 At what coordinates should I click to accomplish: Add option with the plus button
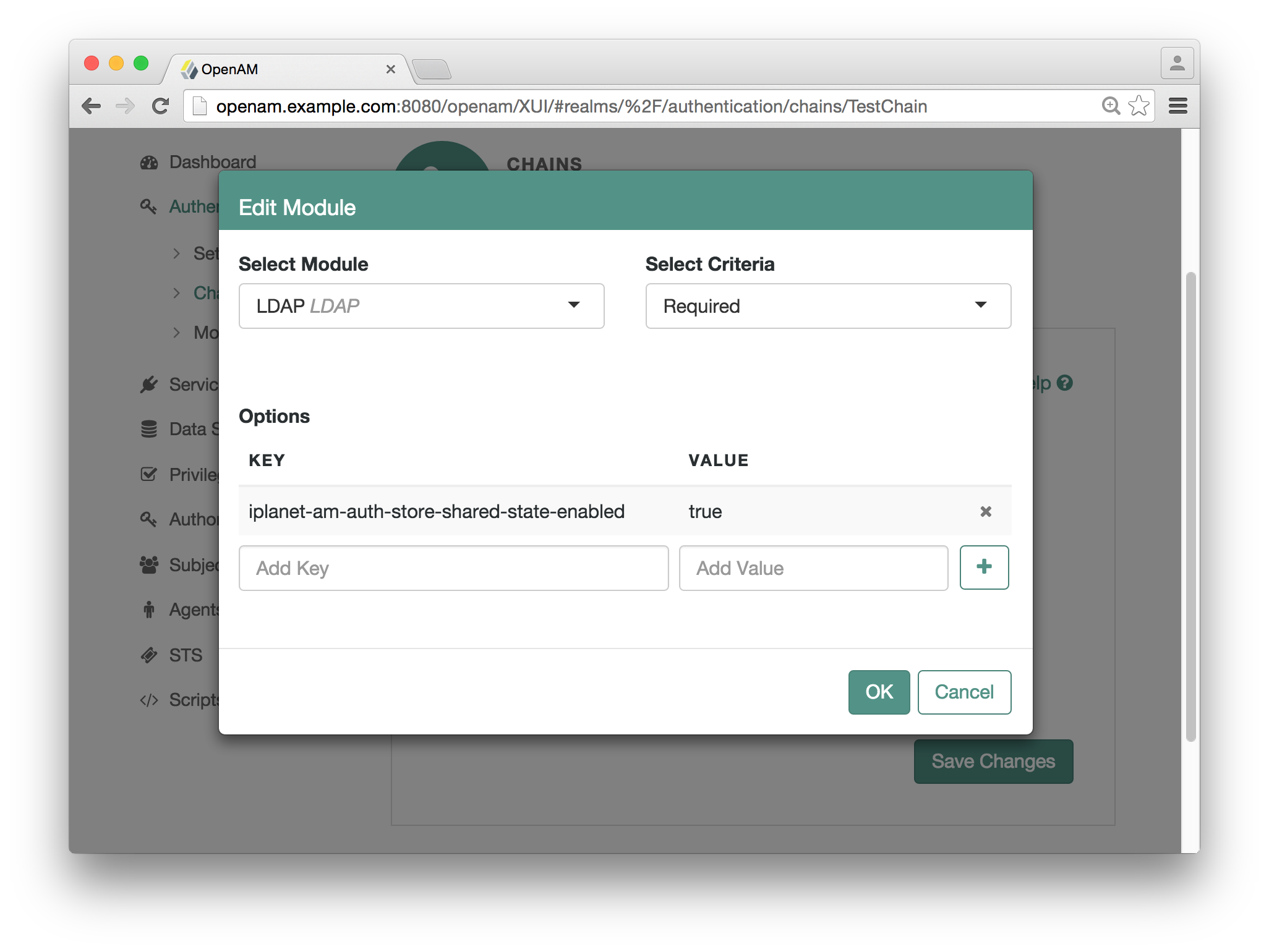point(984,567)
